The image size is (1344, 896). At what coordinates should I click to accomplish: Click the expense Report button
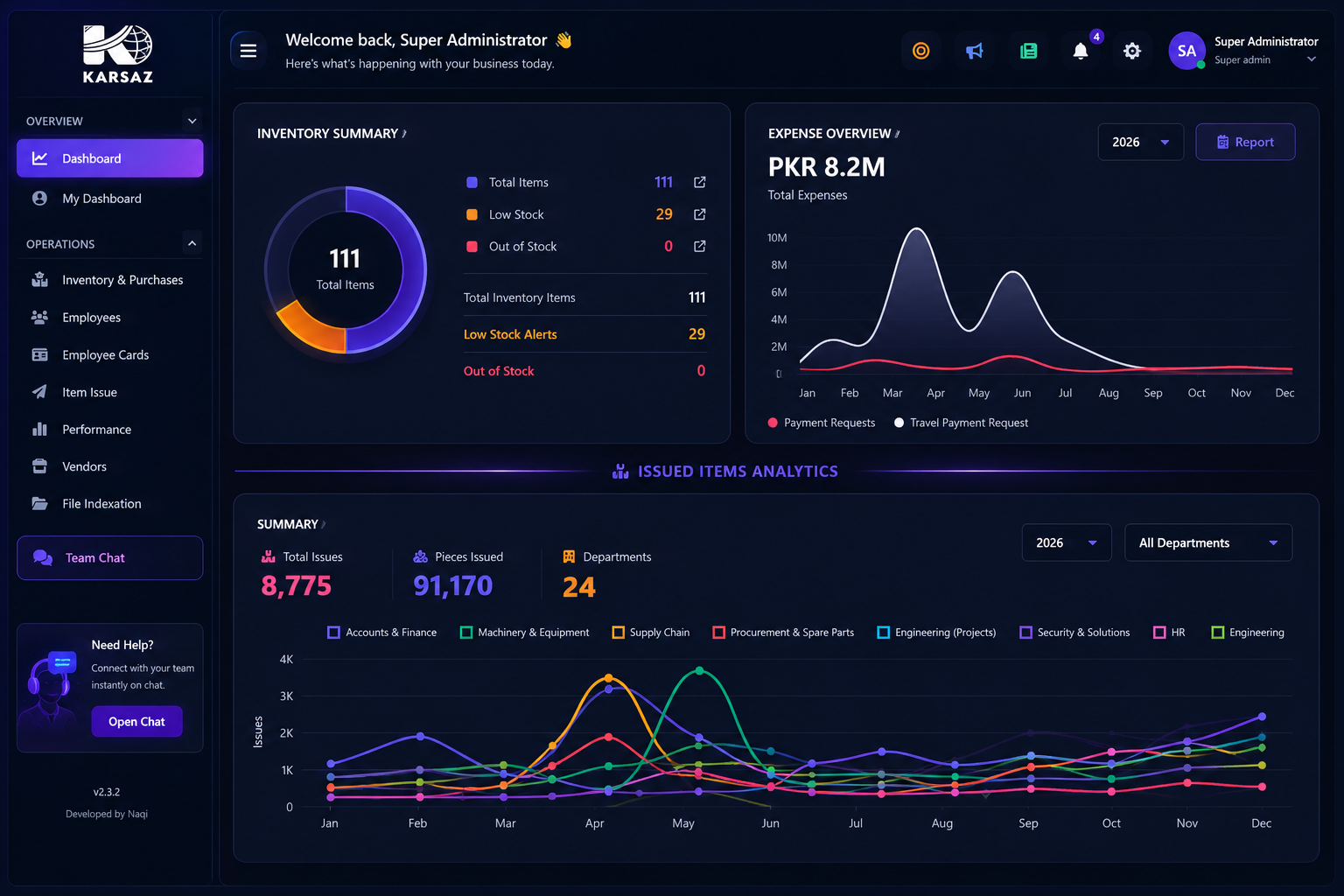[x=1245, y=142]
